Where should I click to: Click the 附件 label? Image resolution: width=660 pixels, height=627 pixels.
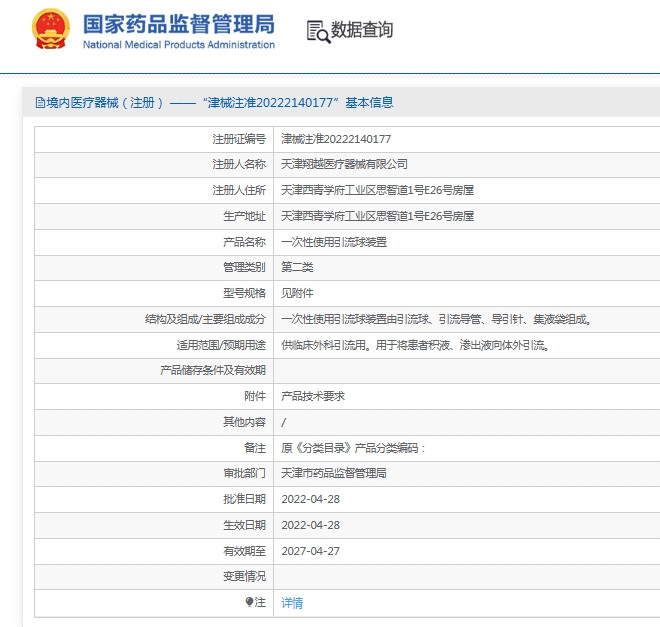coord(255,396)
